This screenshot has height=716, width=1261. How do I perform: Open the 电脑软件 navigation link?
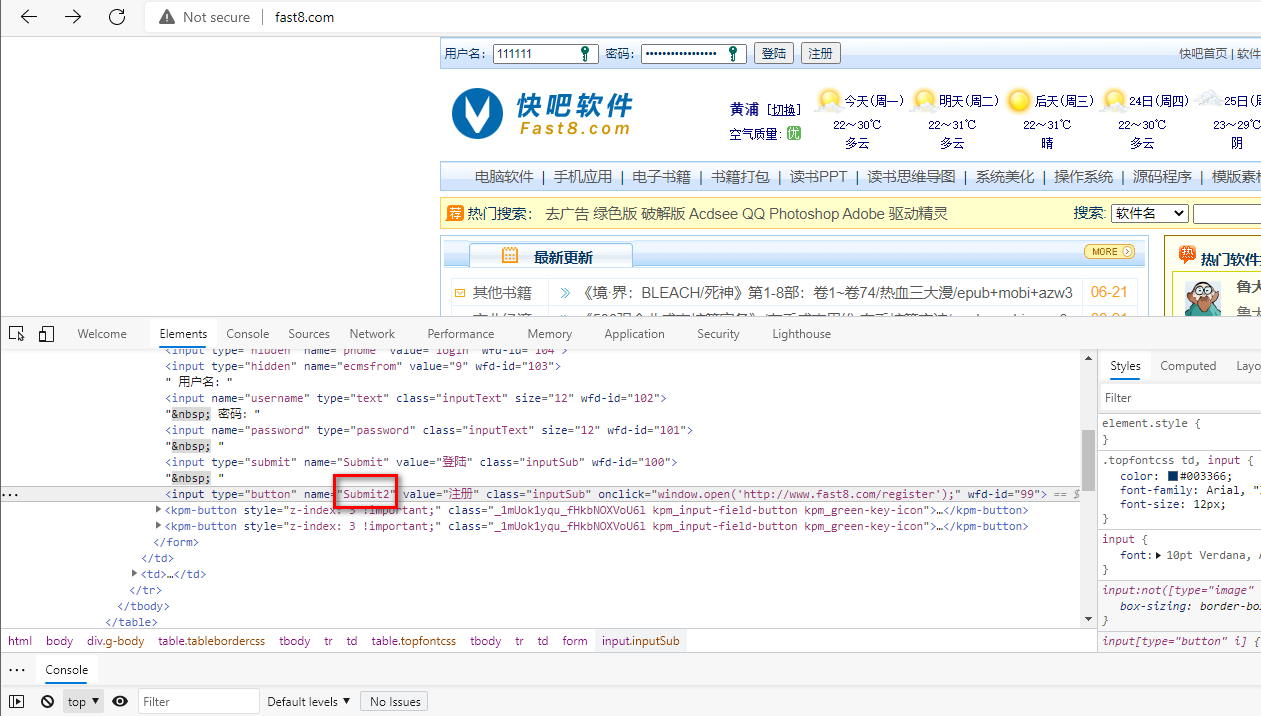(x=504, y=177)
